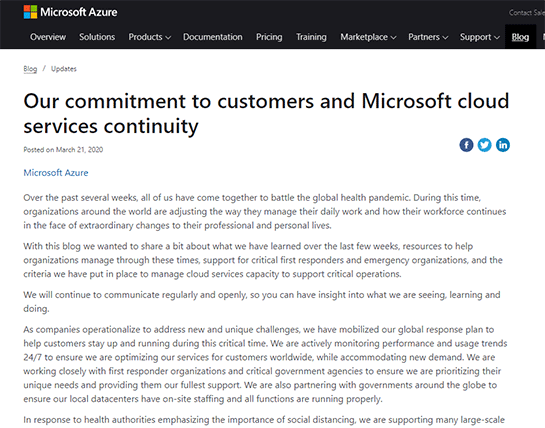Share the post on Twitter

[484, 145]
